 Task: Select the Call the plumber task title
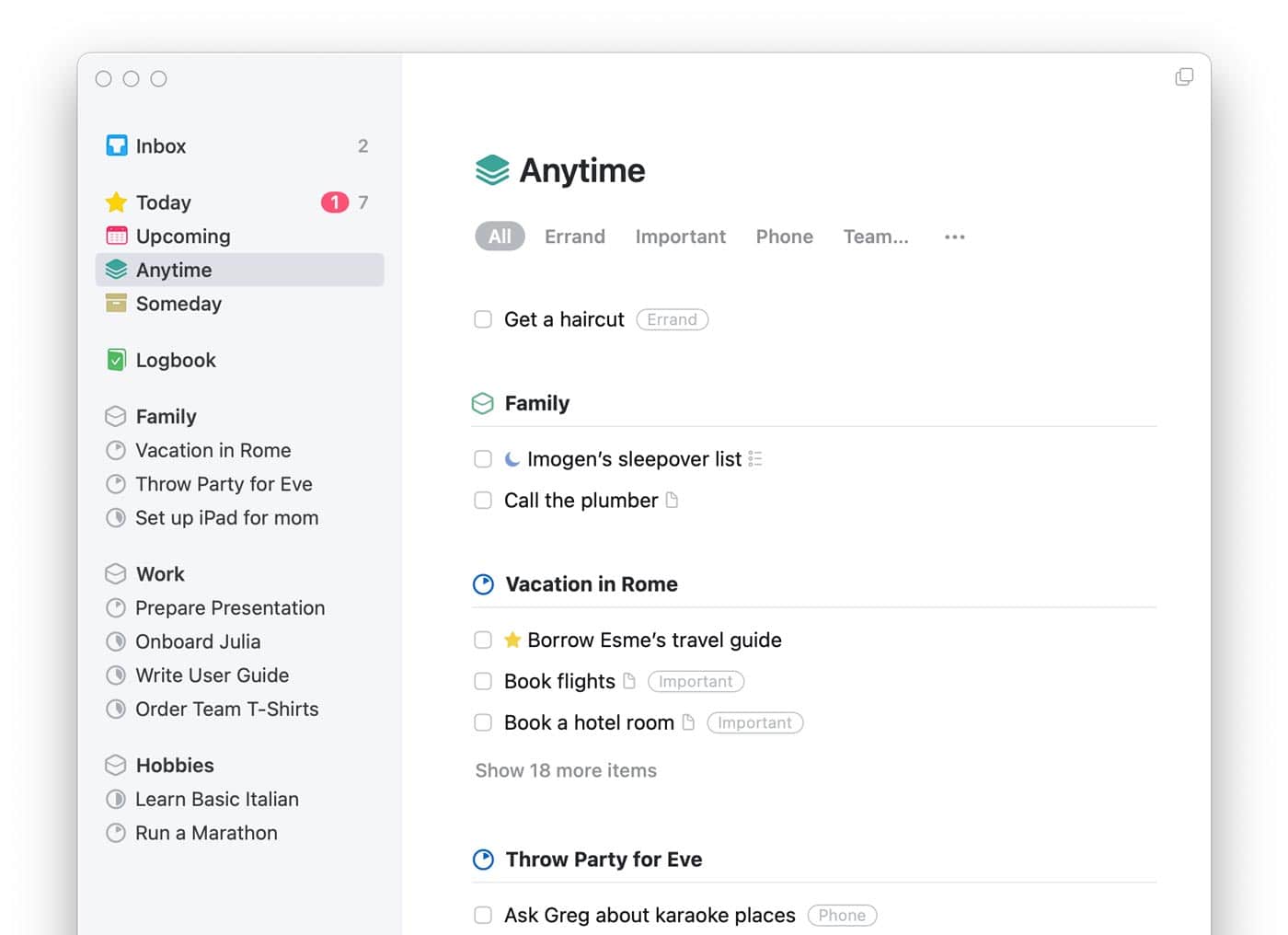[581, 500]
